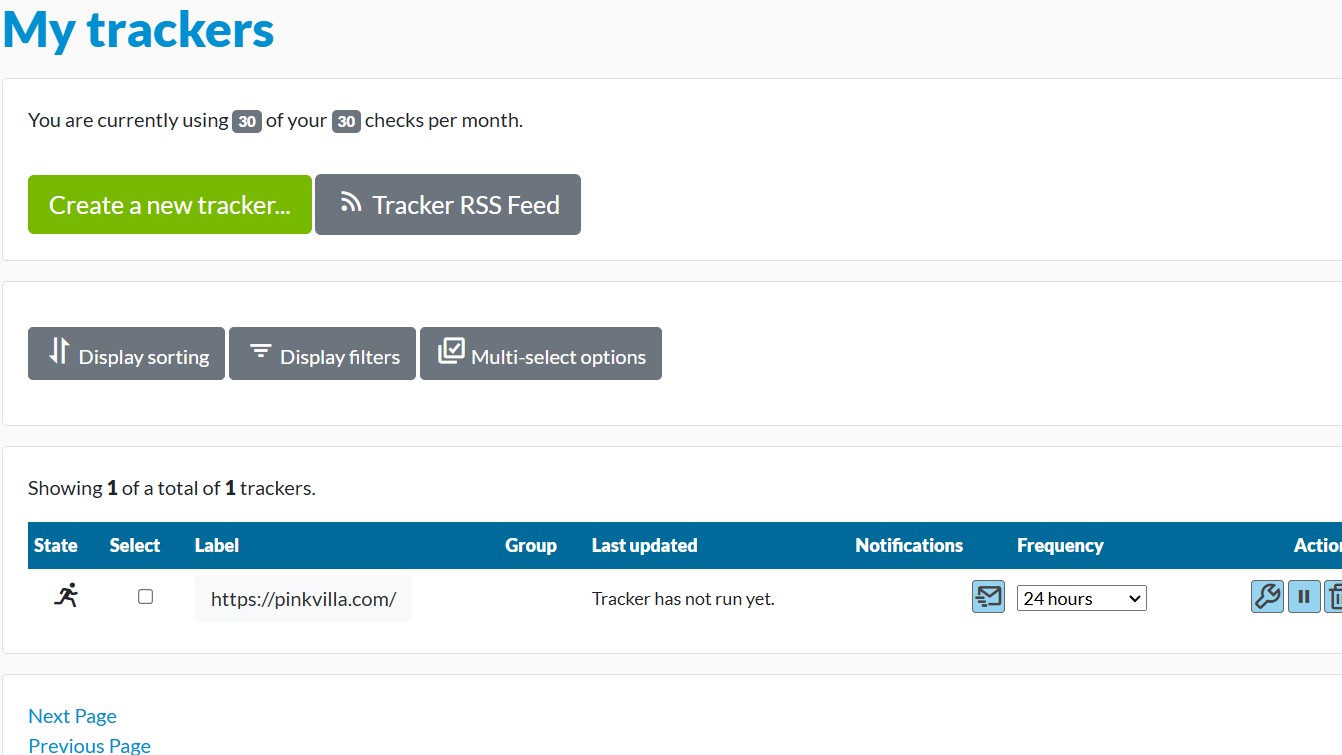Click the used checks count badge

pos(247,121)
